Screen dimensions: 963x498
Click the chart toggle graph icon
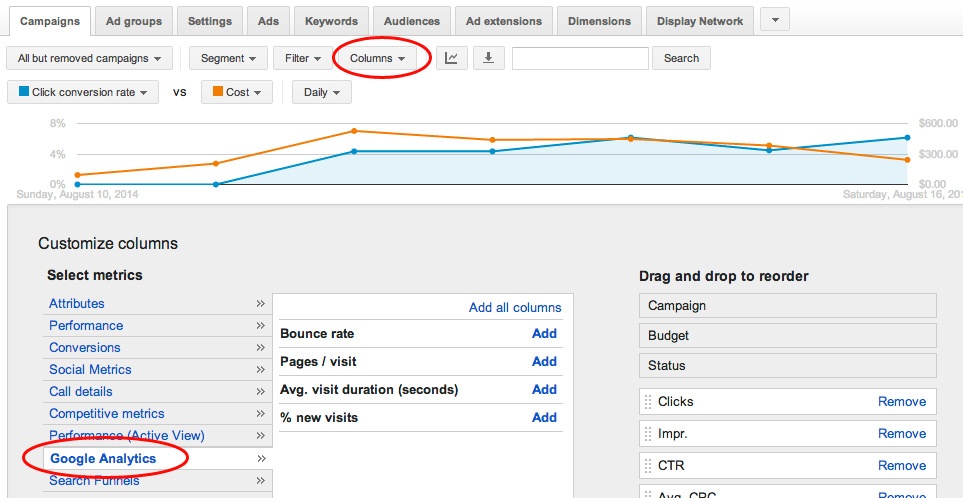pos(451,59)
